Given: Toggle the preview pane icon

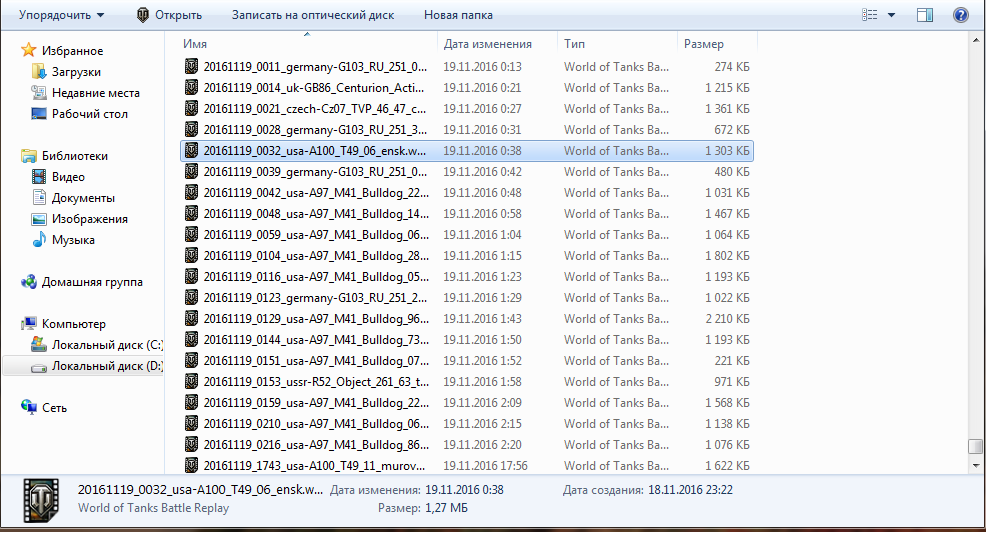Looking at the screenshot, I should coord(925,15).
